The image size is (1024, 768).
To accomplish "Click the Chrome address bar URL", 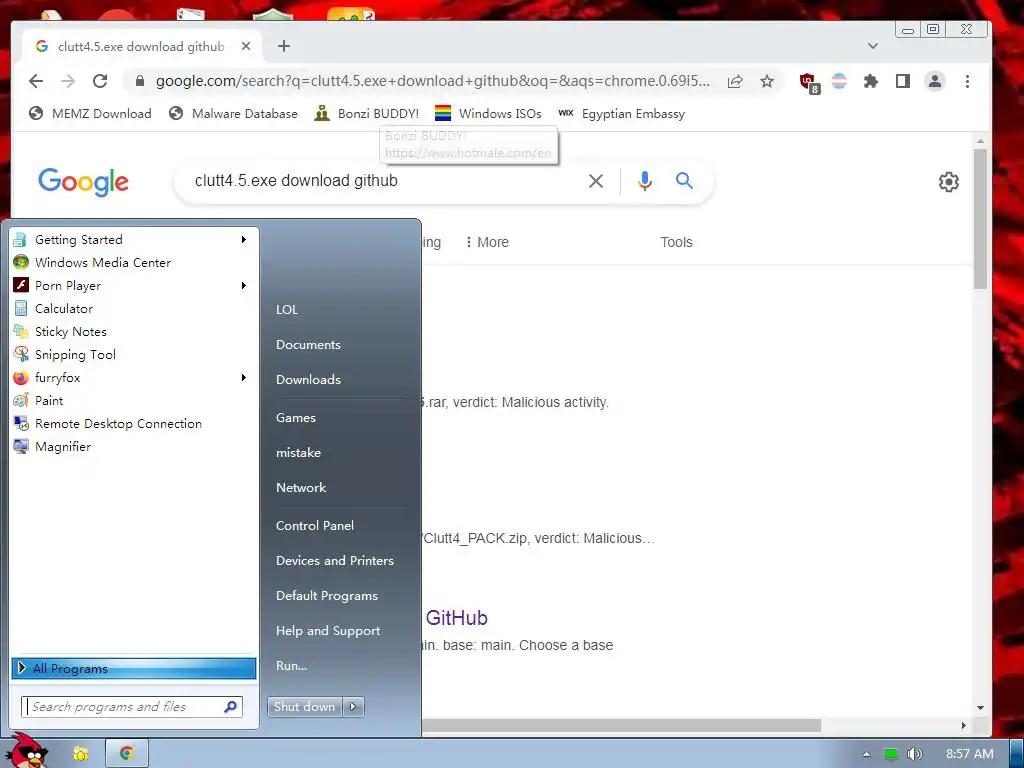I will (x=432, y=81).
